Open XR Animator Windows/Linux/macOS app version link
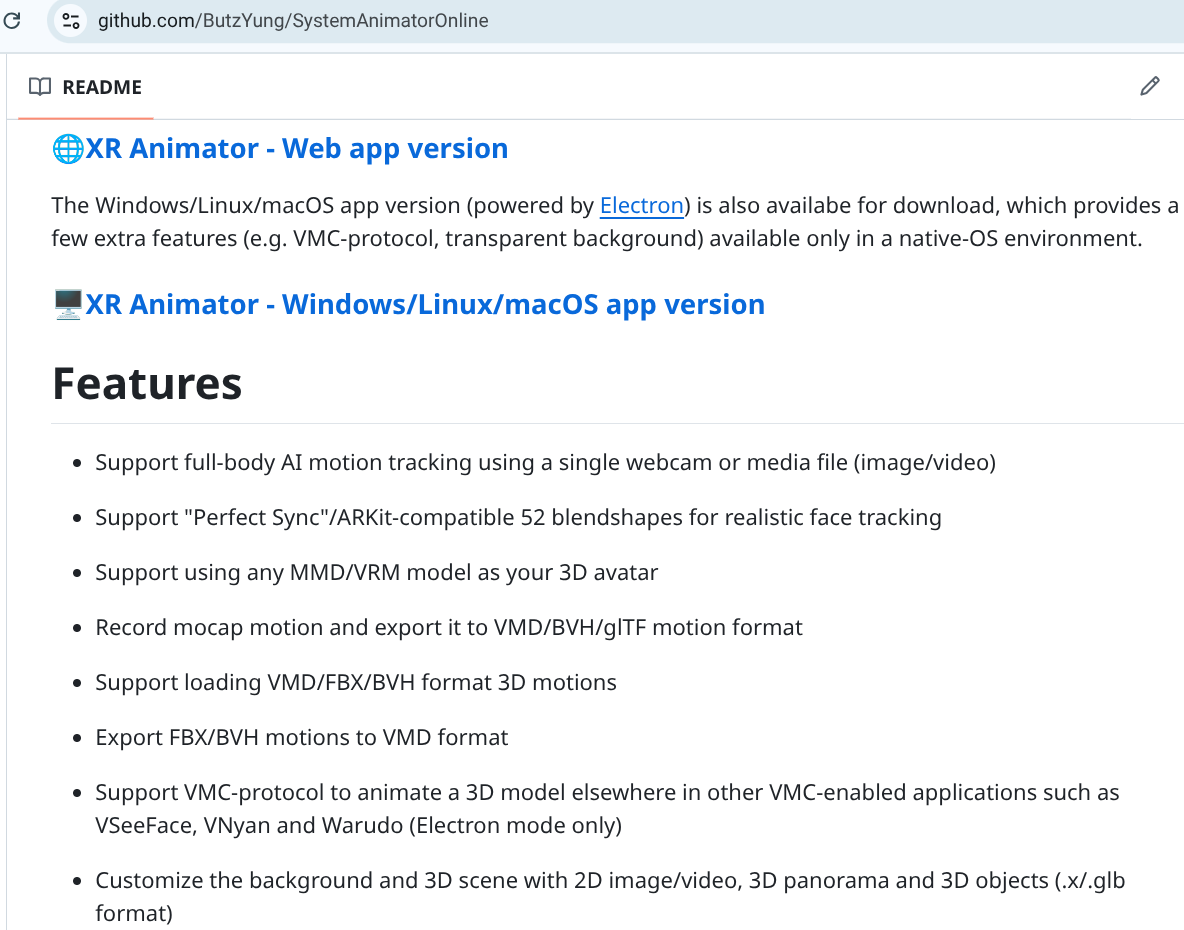 [425, 305]
